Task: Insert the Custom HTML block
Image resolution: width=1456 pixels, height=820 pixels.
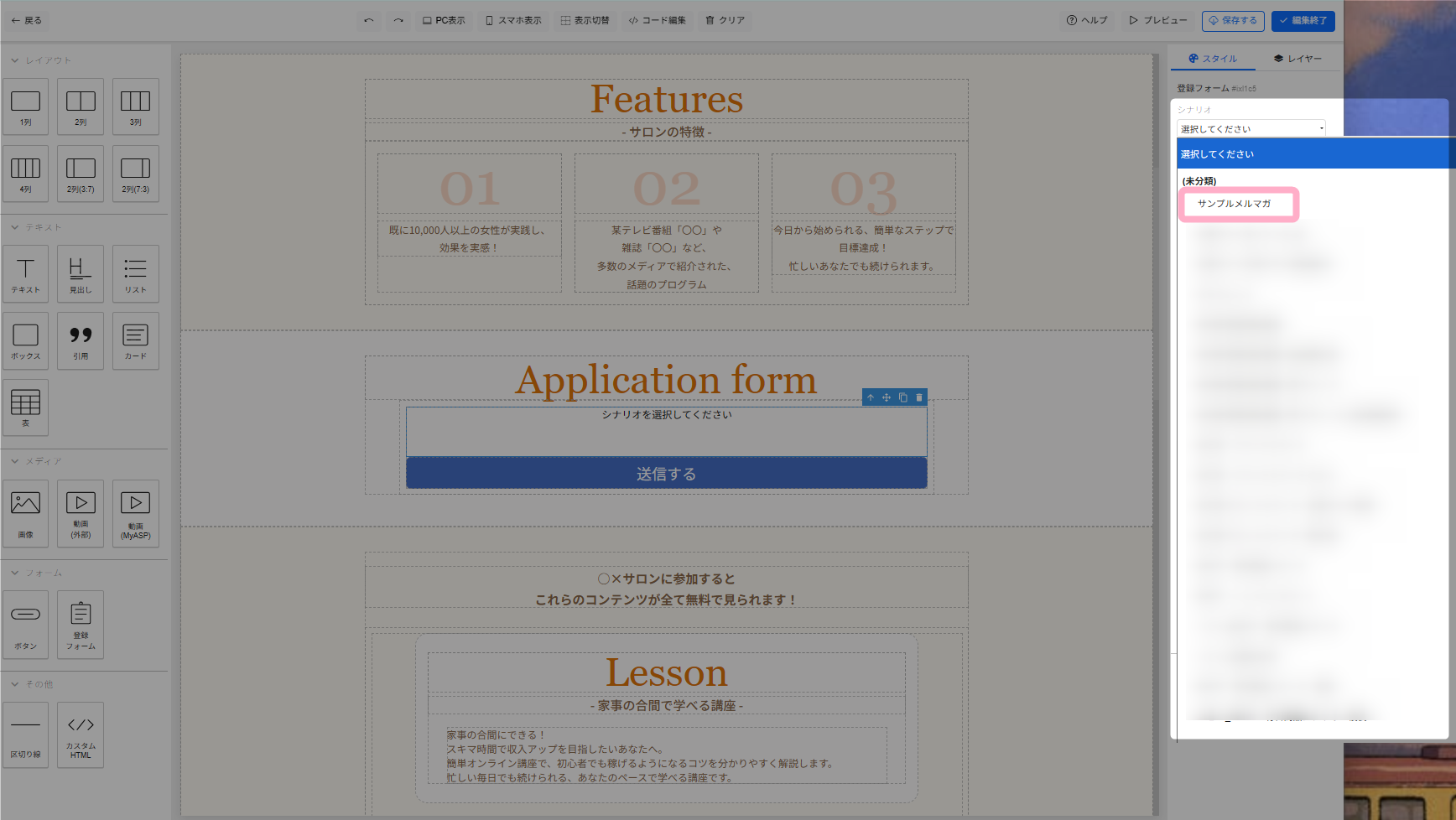Action: click(x=81, y=734)
